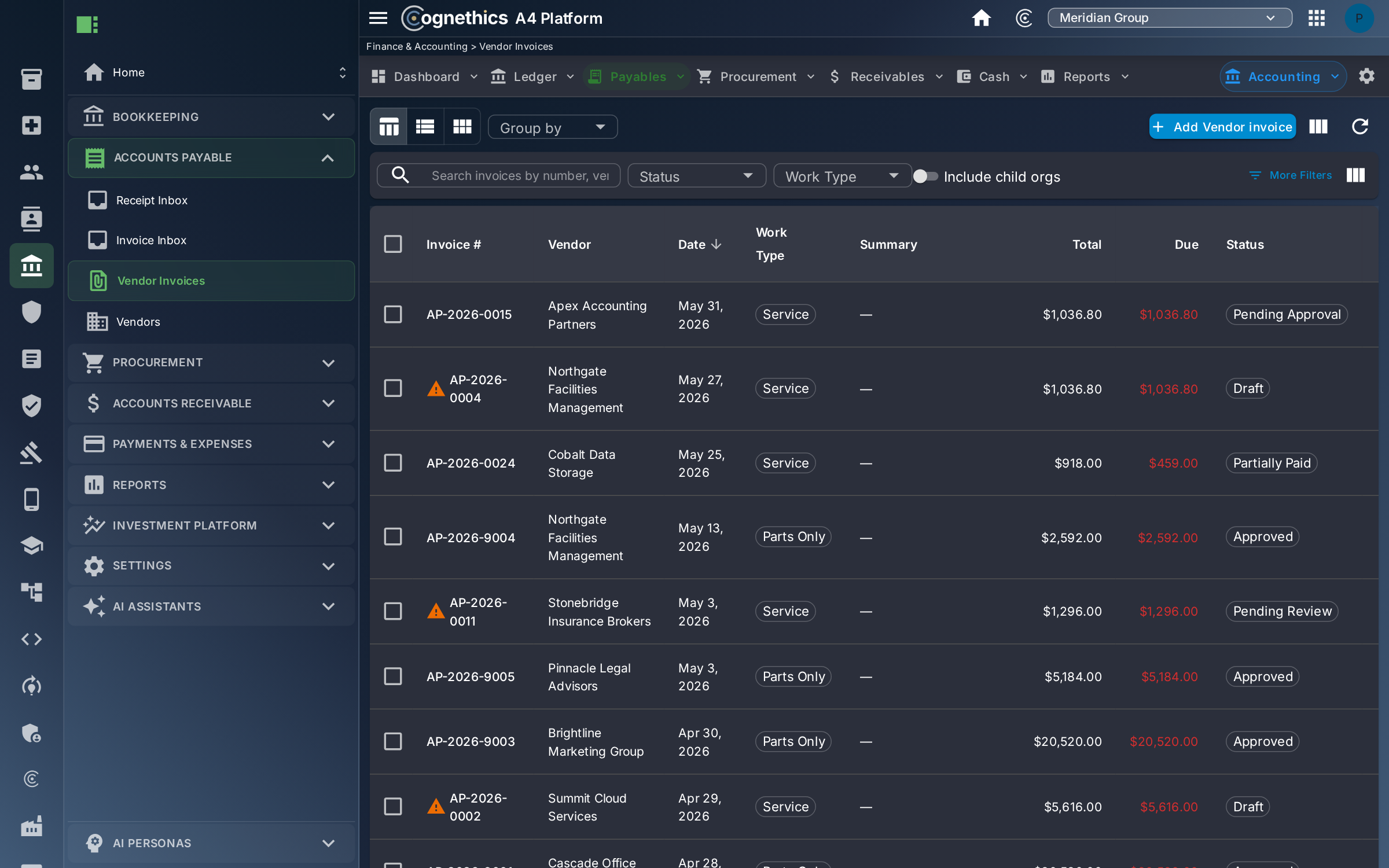Open More Filters link
Screen dimensions: 1389x868
(x=1290, y=175)
